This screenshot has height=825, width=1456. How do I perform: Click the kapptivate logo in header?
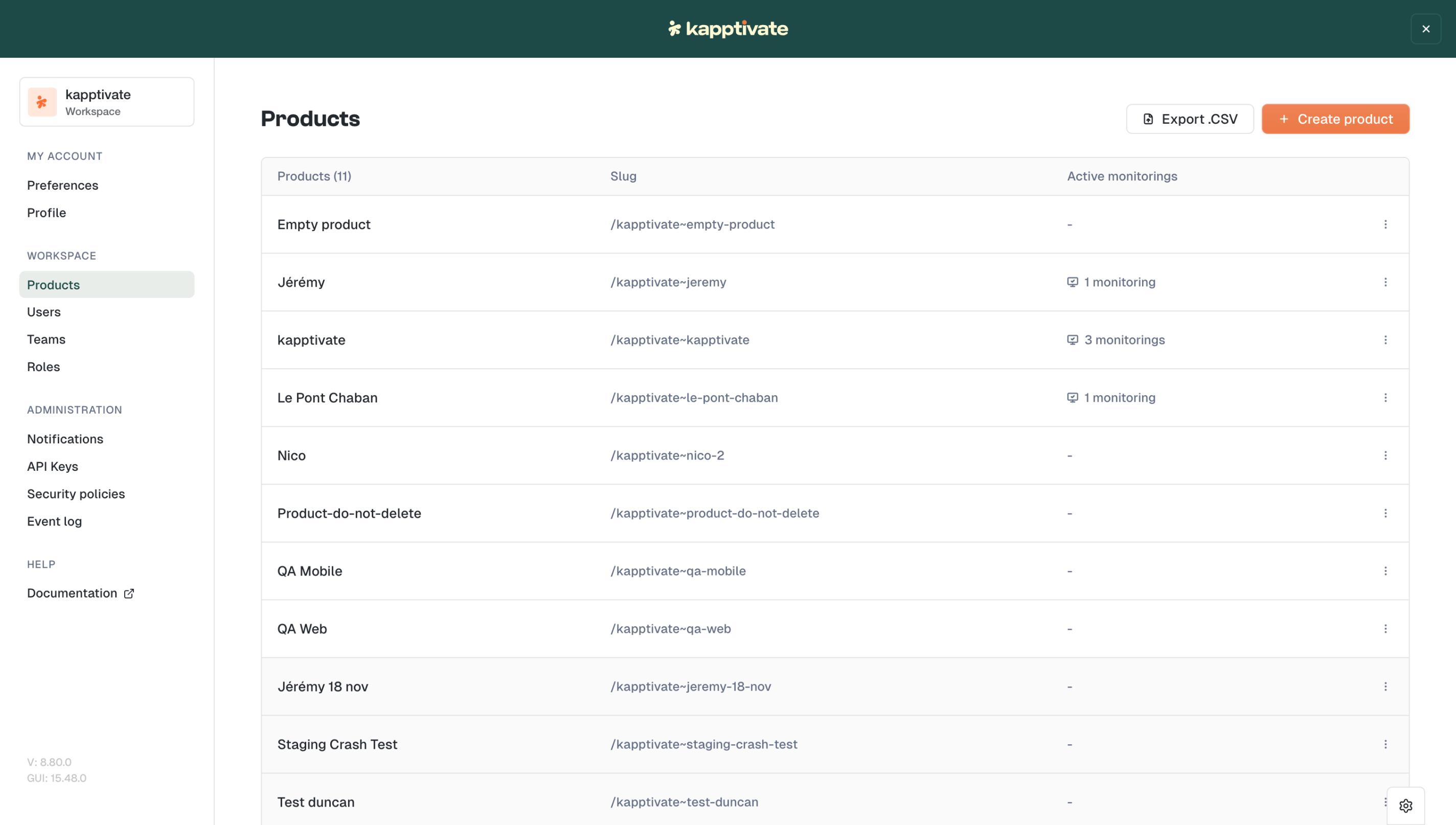(728, 29)
